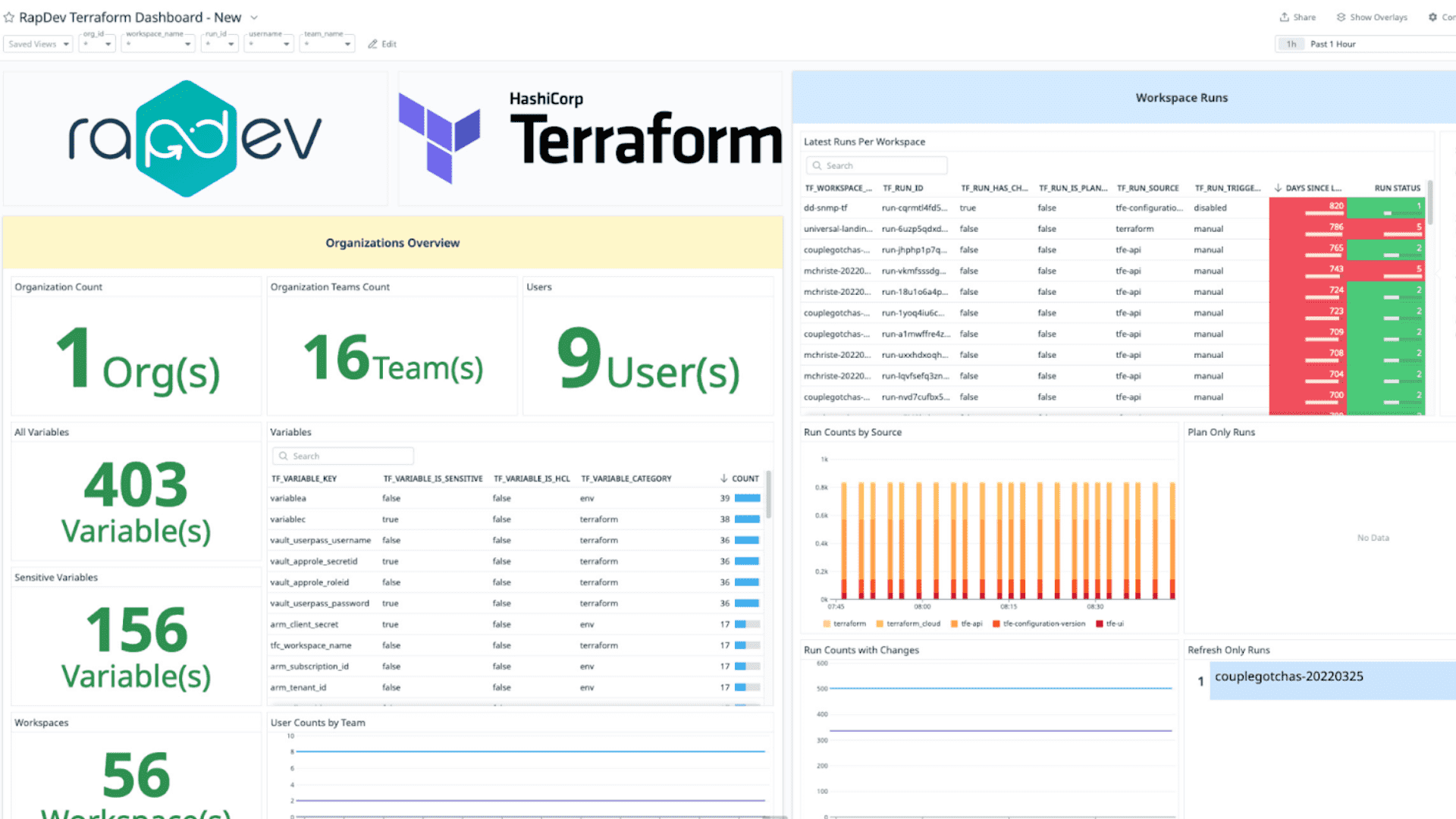The width and height of the screenshot is (1456, 819).
Task: Click run ID run-jhphp1p7q...
Action: tap(914, 250)
